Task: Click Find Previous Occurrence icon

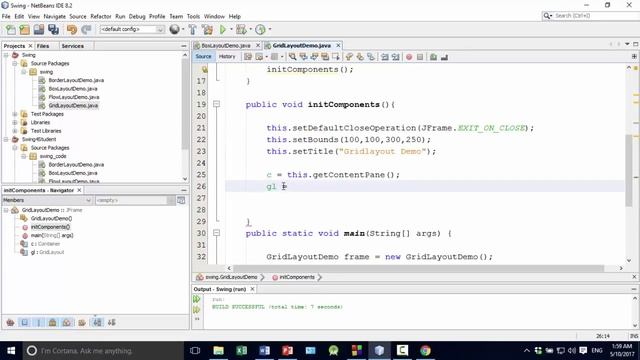Action: pos(303,57)
